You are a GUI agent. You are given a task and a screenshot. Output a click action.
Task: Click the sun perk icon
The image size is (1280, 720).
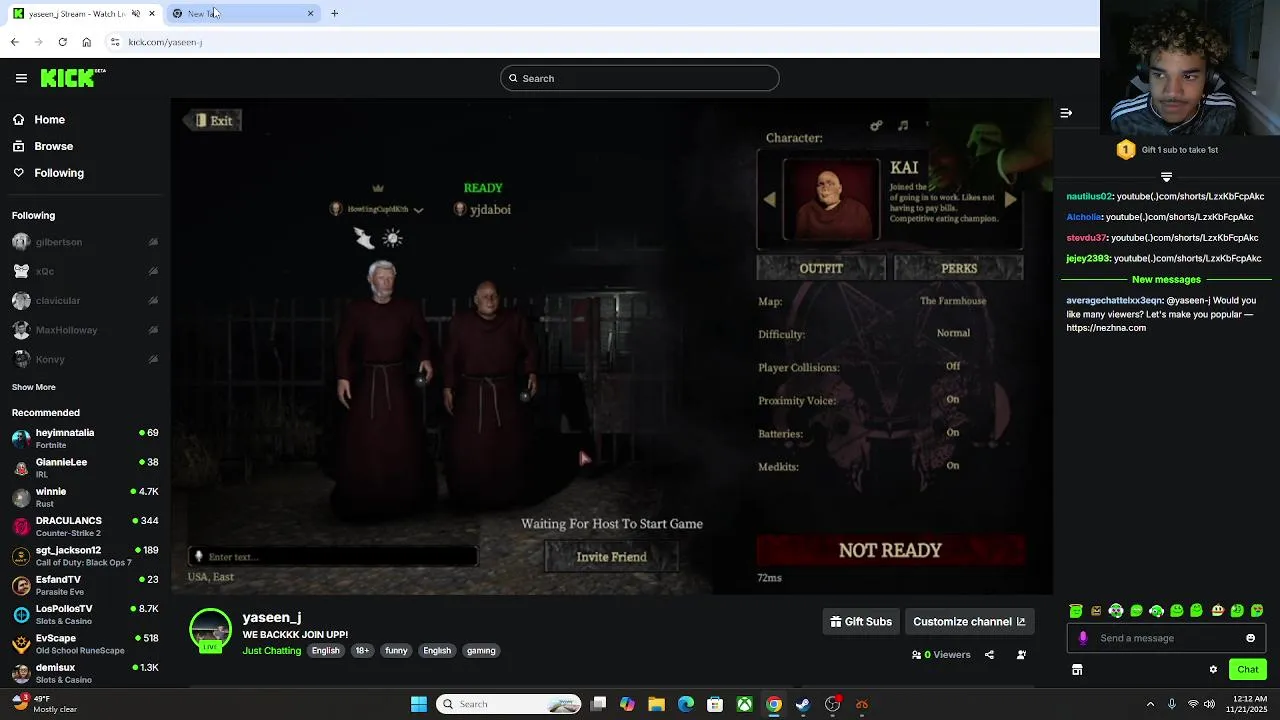click(392, 237)
